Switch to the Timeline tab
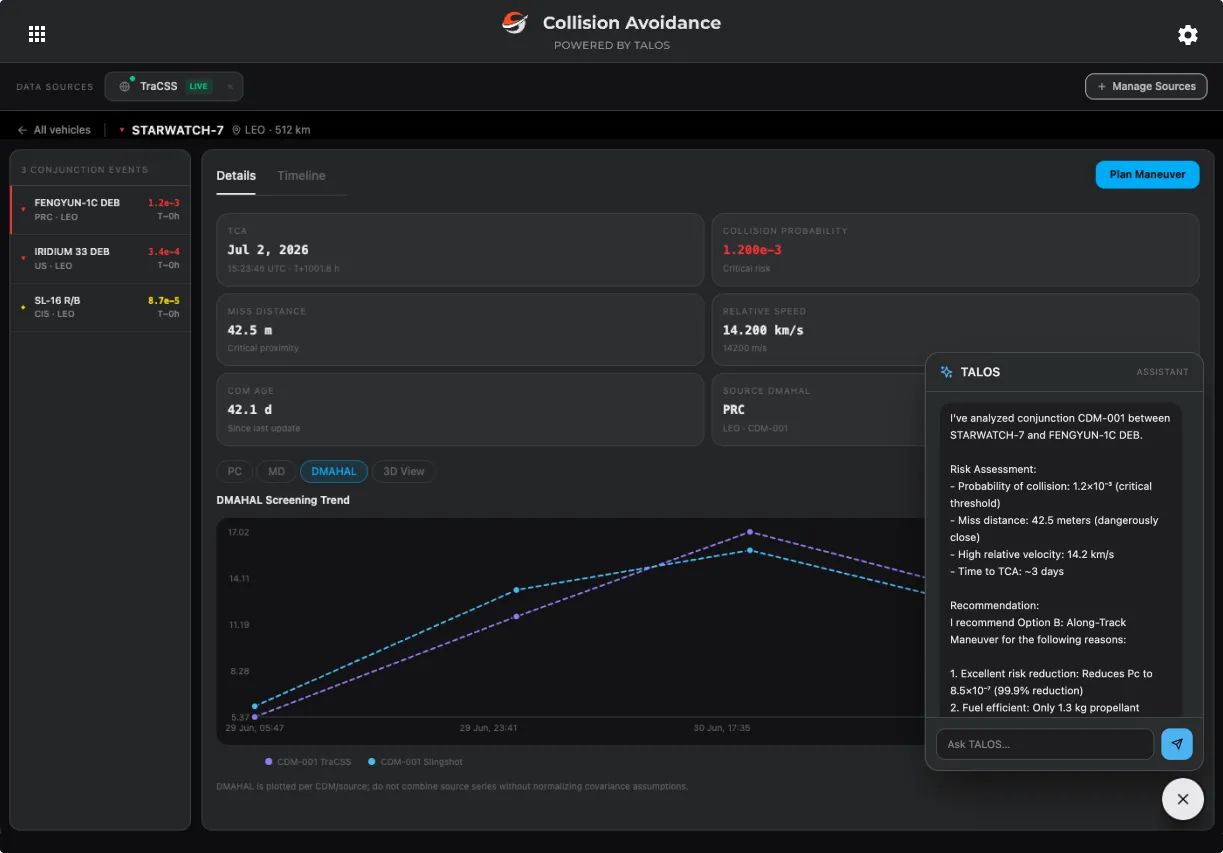This screenshot has height=853, width=1223. pos(302,176)
